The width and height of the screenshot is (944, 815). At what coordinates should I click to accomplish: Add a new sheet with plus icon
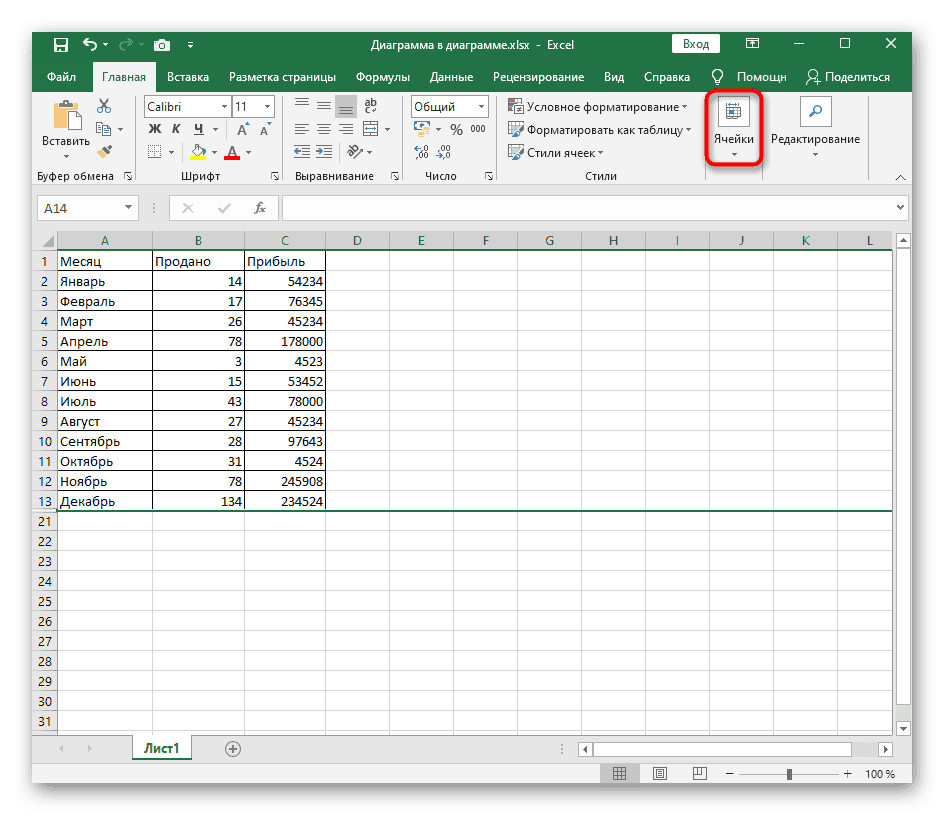click(x=233, y=748)
